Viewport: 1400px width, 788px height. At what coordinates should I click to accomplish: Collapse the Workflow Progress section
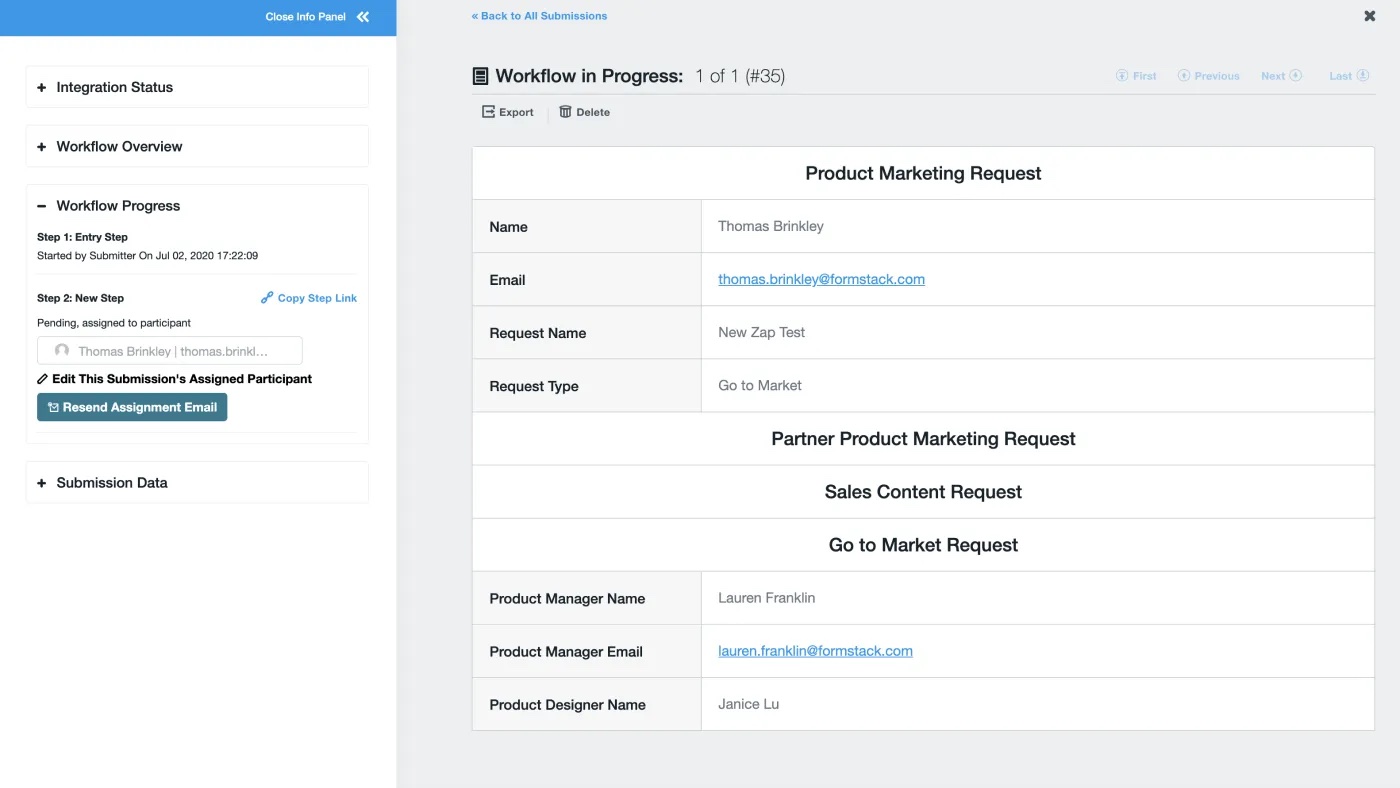click(41, 206)
